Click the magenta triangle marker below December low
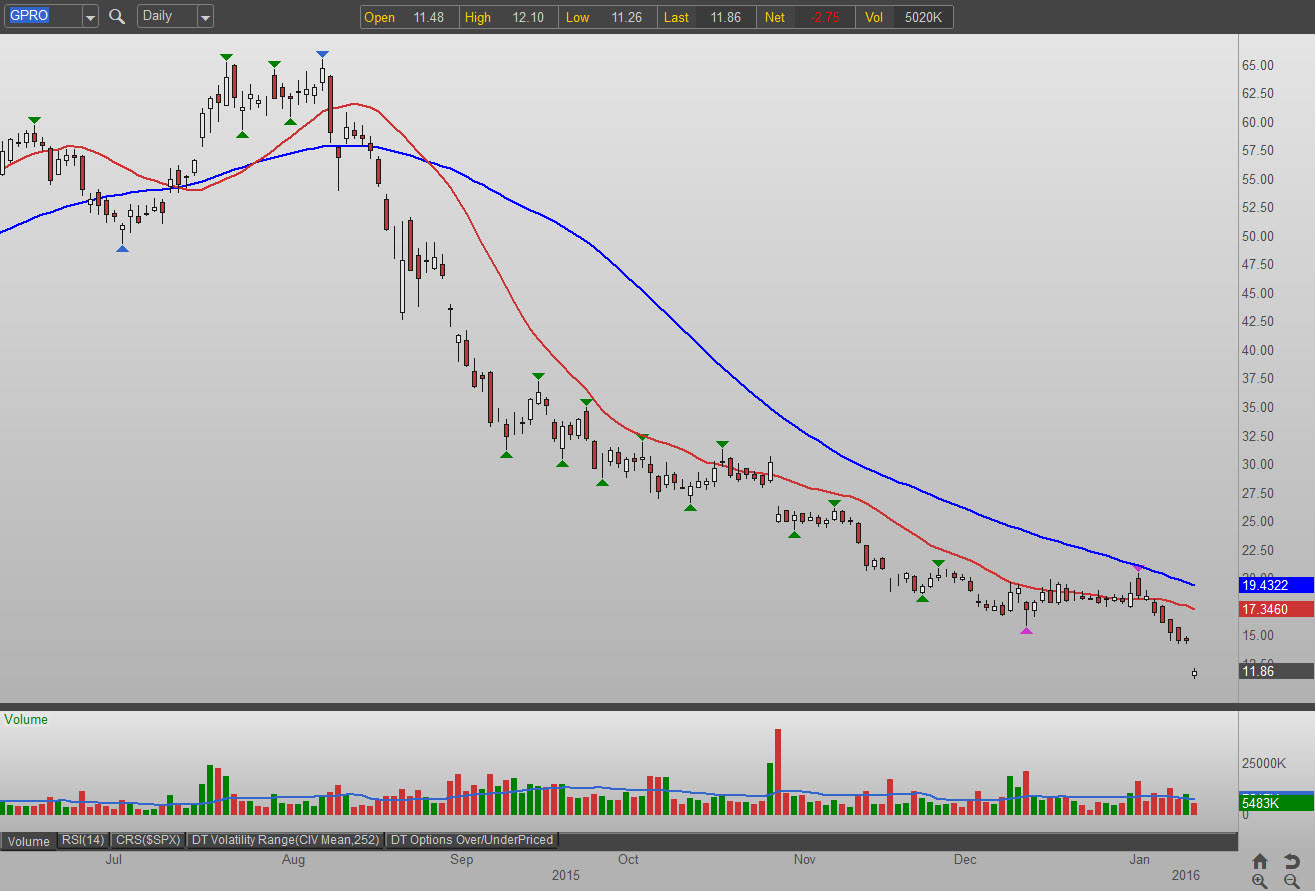Screen dimensions: 1315x891 (1026, 630)
